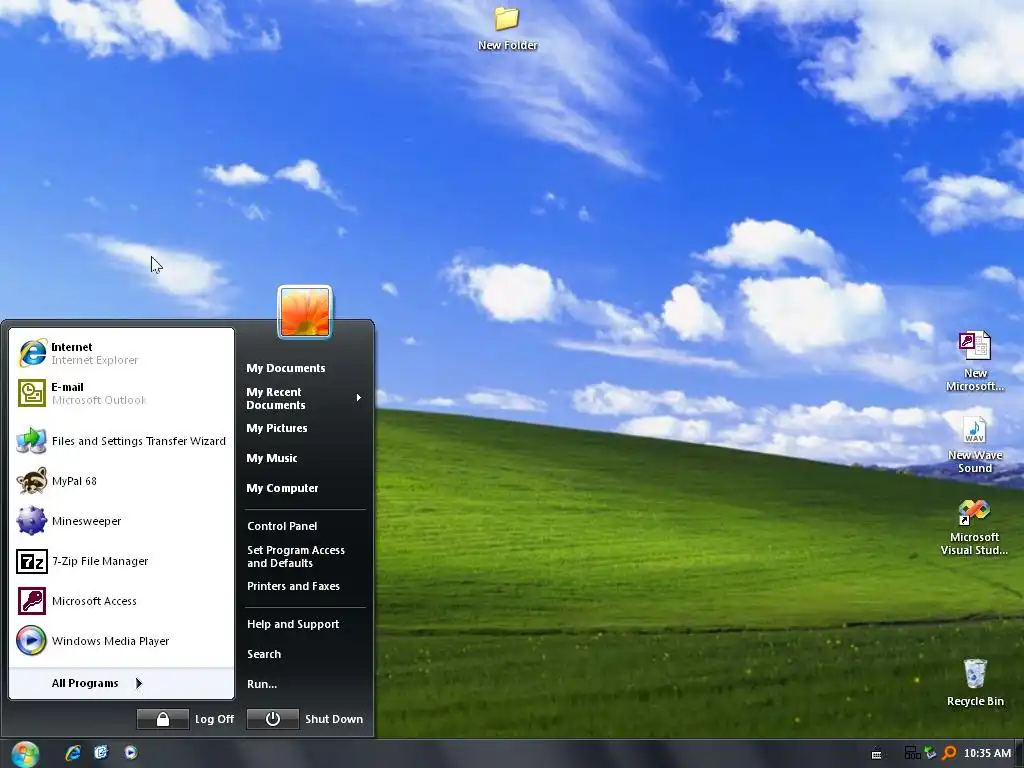
Task: Launch Internet Explorer from quick launch
Action: tap(73, 753)
